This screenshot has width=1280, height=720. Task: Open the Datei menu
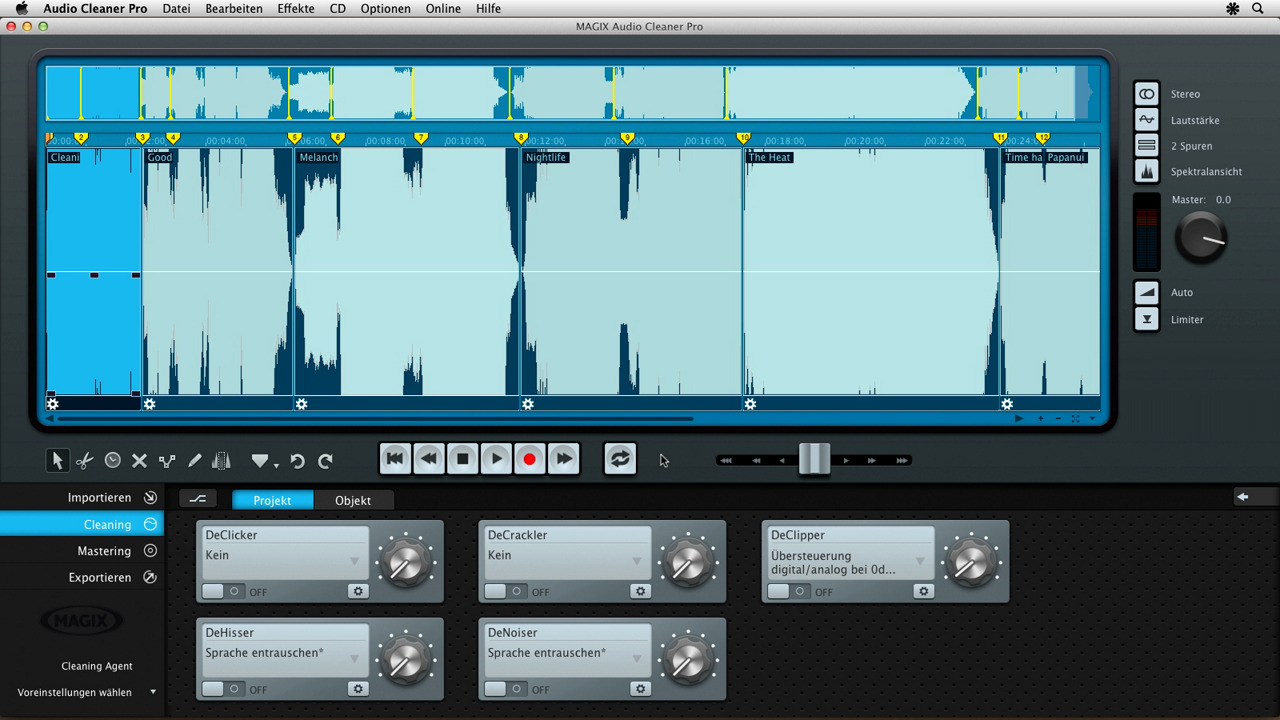pyautogui.click(x=176, y=8)
